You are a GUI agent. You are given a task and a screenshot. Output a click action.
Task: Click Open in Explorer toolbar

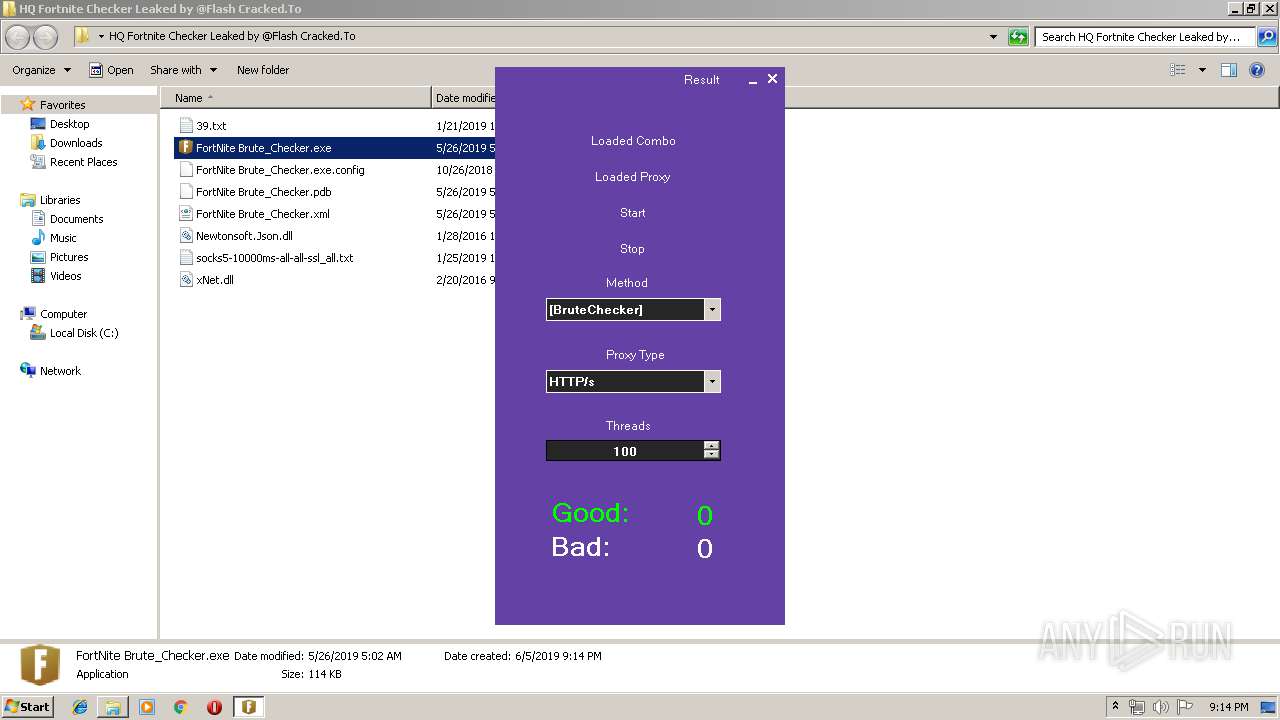point(111,70)
